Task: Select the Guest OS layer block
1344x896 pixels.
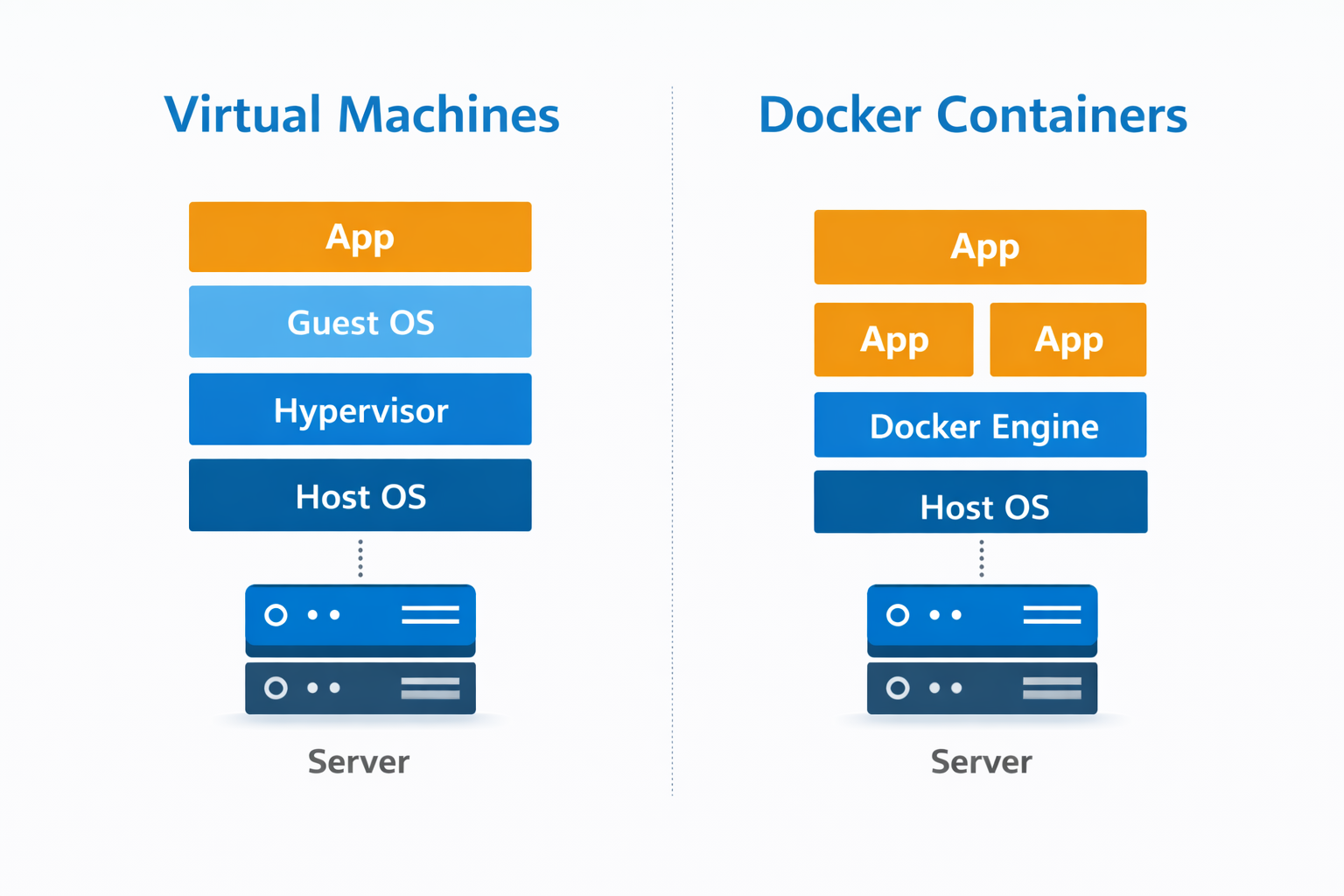Action: pyautogui.click(x=360, y=322)
